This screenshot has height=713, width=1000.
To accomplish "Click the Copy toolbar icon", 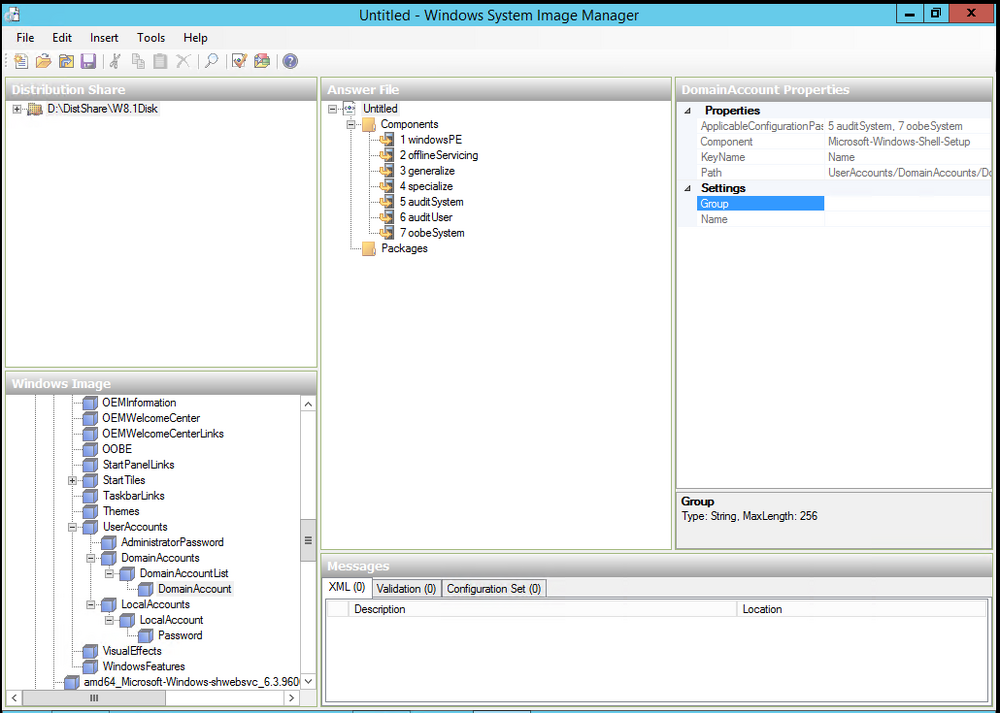I will click(138, 61).
